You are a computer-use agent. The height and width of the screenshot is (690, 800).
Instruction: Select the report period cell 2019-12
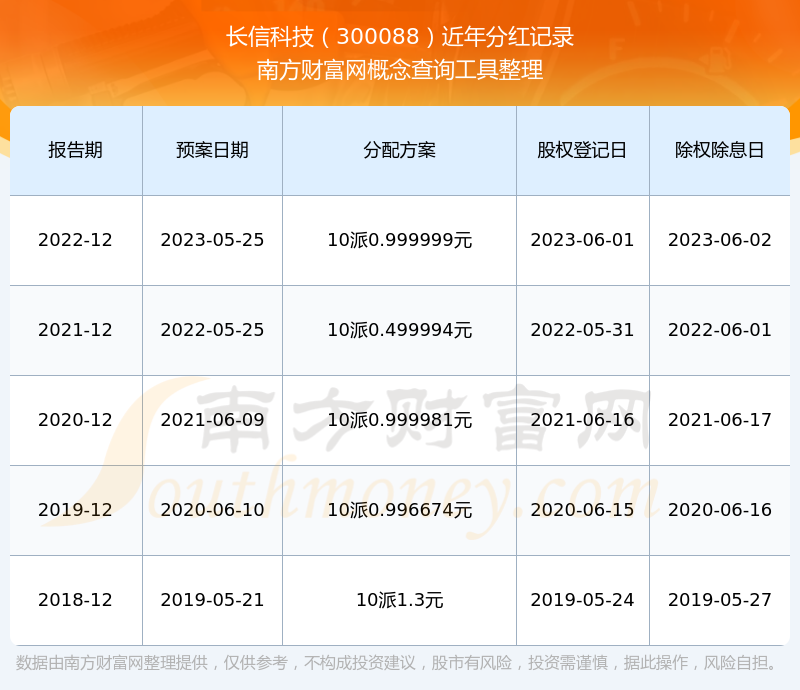(76, 509)
